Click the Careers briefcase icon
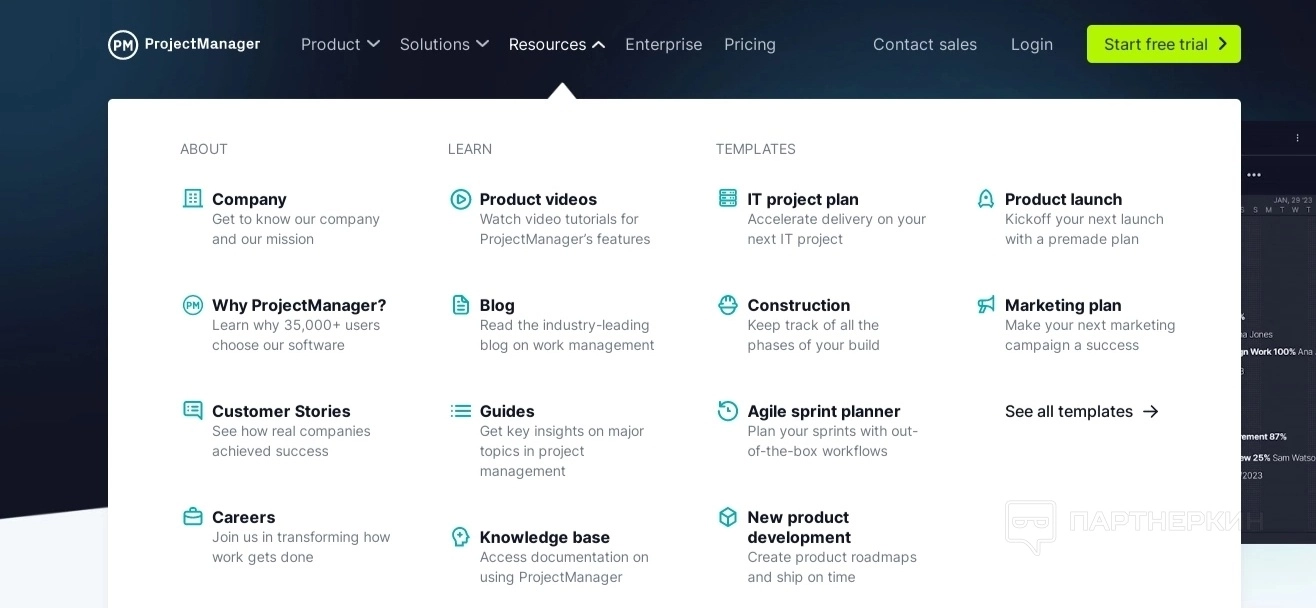 point(193,517)
